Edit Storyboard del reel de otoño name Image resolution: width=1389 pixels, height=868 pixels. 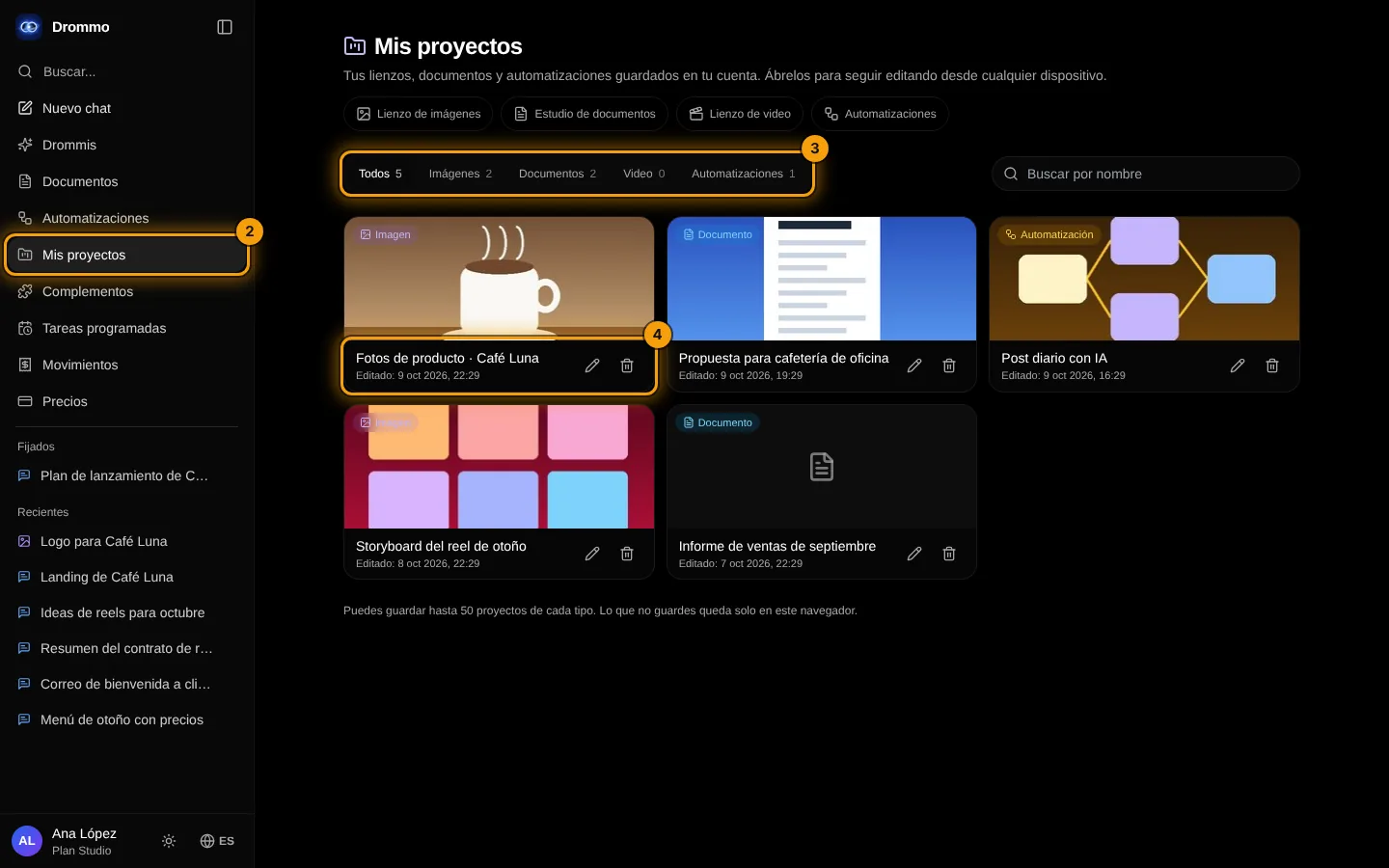[x=592, y=554]
